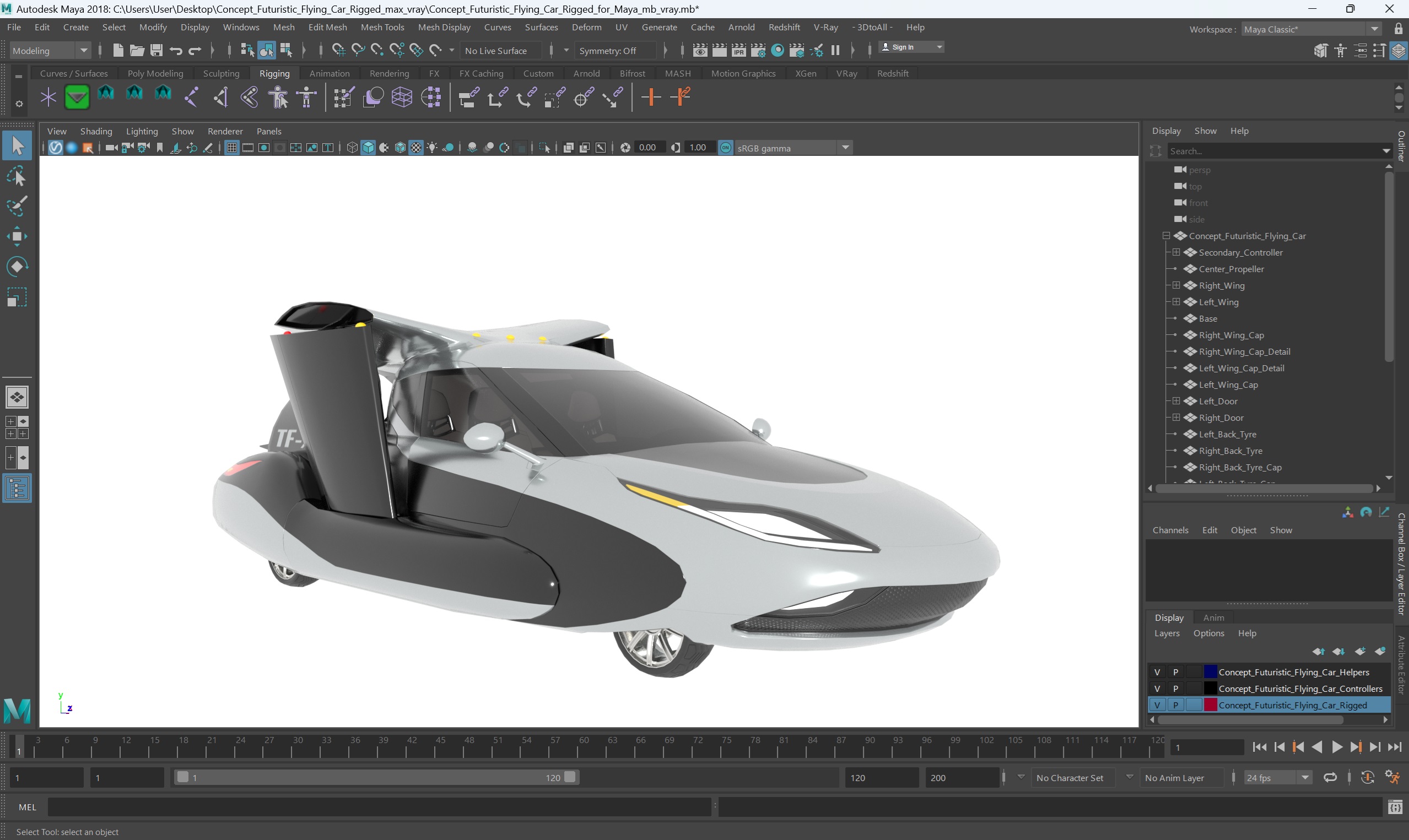
Task: Expand the Right_Wing node
Action: 1176,285
